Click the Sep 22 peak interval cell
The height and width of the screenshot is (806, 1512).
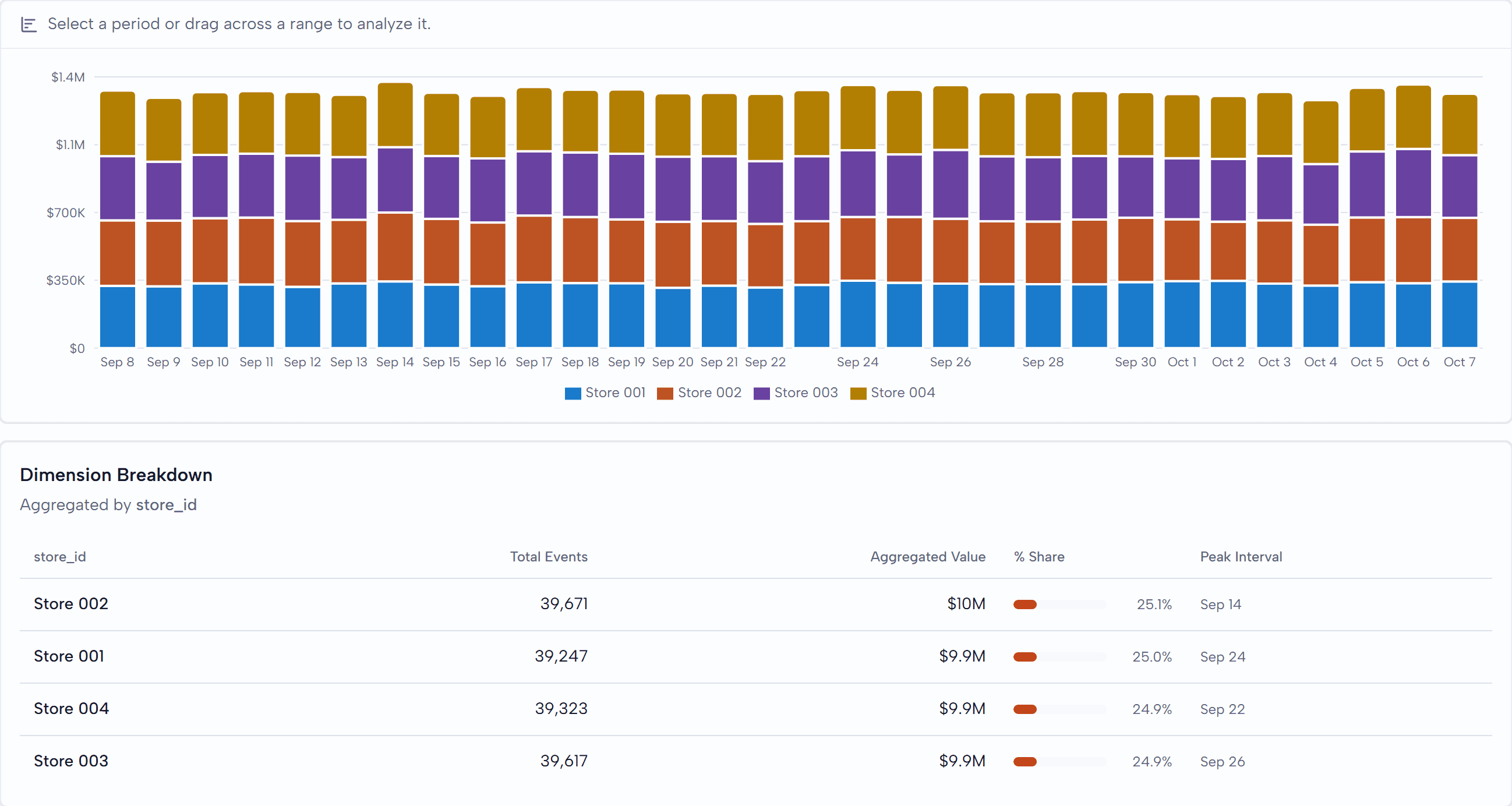pos(1222,709)
